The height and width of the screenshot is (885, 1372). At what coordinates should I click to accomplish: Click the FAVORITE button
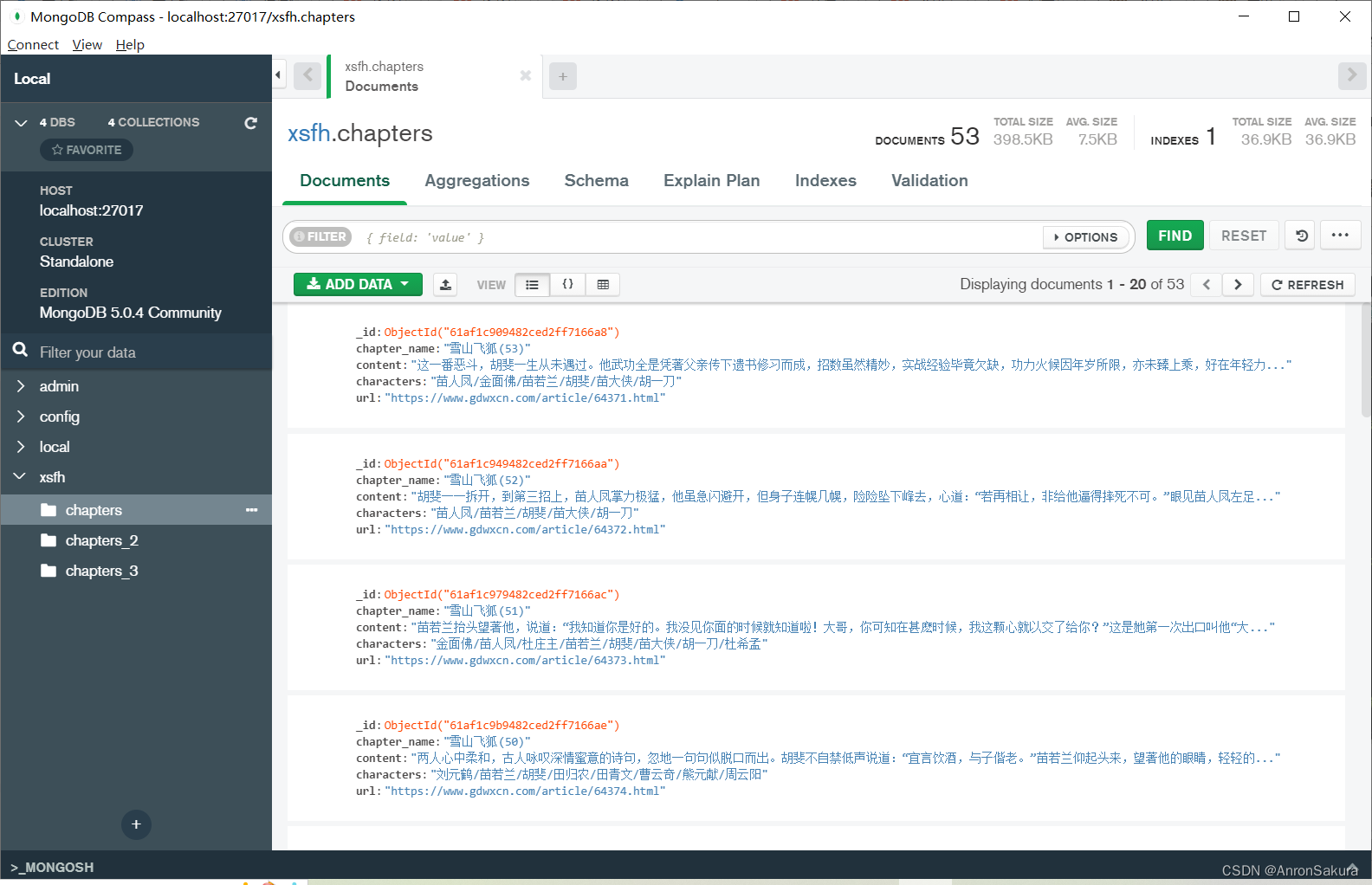pos(87,150)
